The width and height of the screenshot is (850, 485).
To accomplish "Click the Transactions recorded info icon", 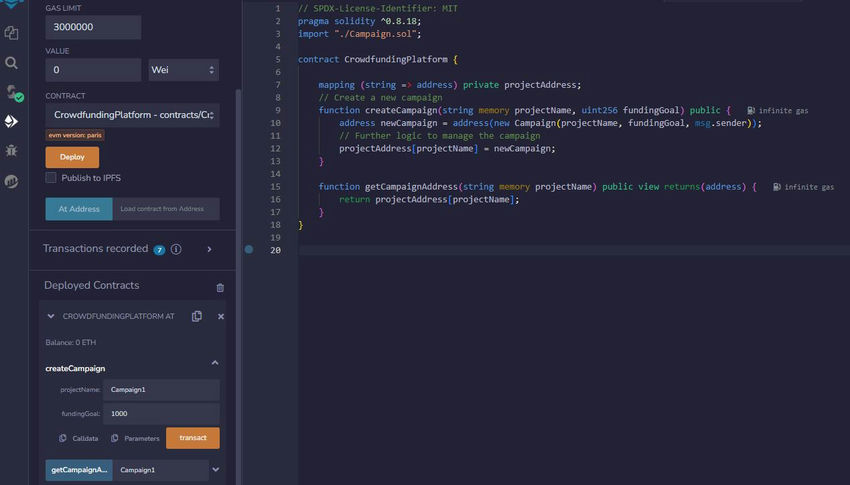I will pos(176,249).
